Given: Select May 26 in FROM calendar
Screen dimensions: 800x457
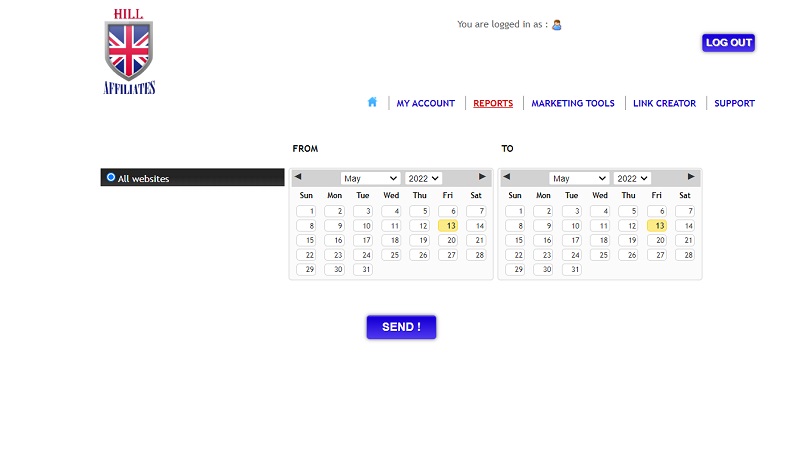Looking at the screenshot, I should pyautogui.click(x=419, y=255).
